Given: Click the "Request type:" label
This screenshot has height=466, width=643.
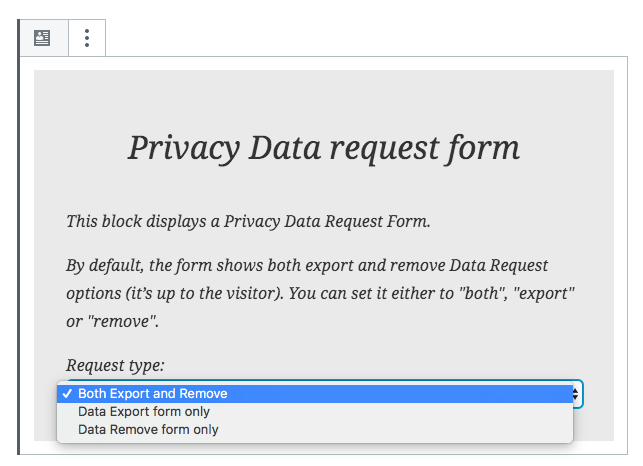Looking at the screenshot, I should pyautogui.click(x=115, y=365).
